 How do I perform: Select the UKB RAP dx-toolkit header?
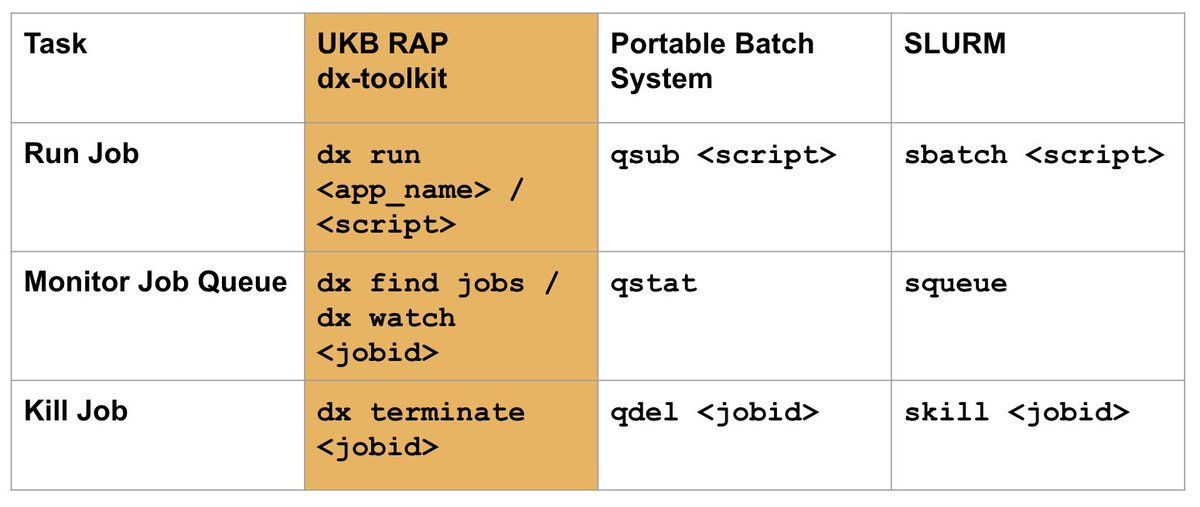(451, 68)
